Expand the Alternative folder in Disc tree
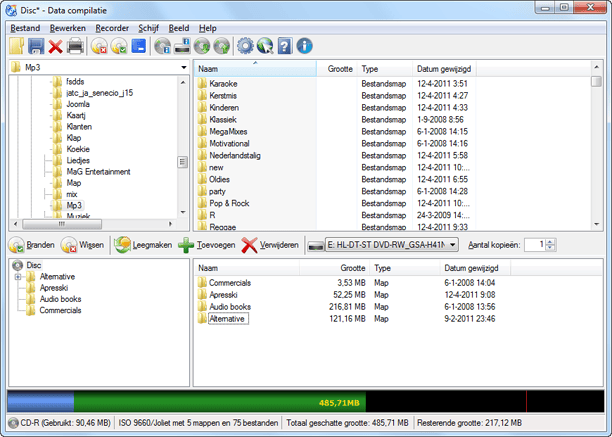612x437 pixels. tap(18, 277)
